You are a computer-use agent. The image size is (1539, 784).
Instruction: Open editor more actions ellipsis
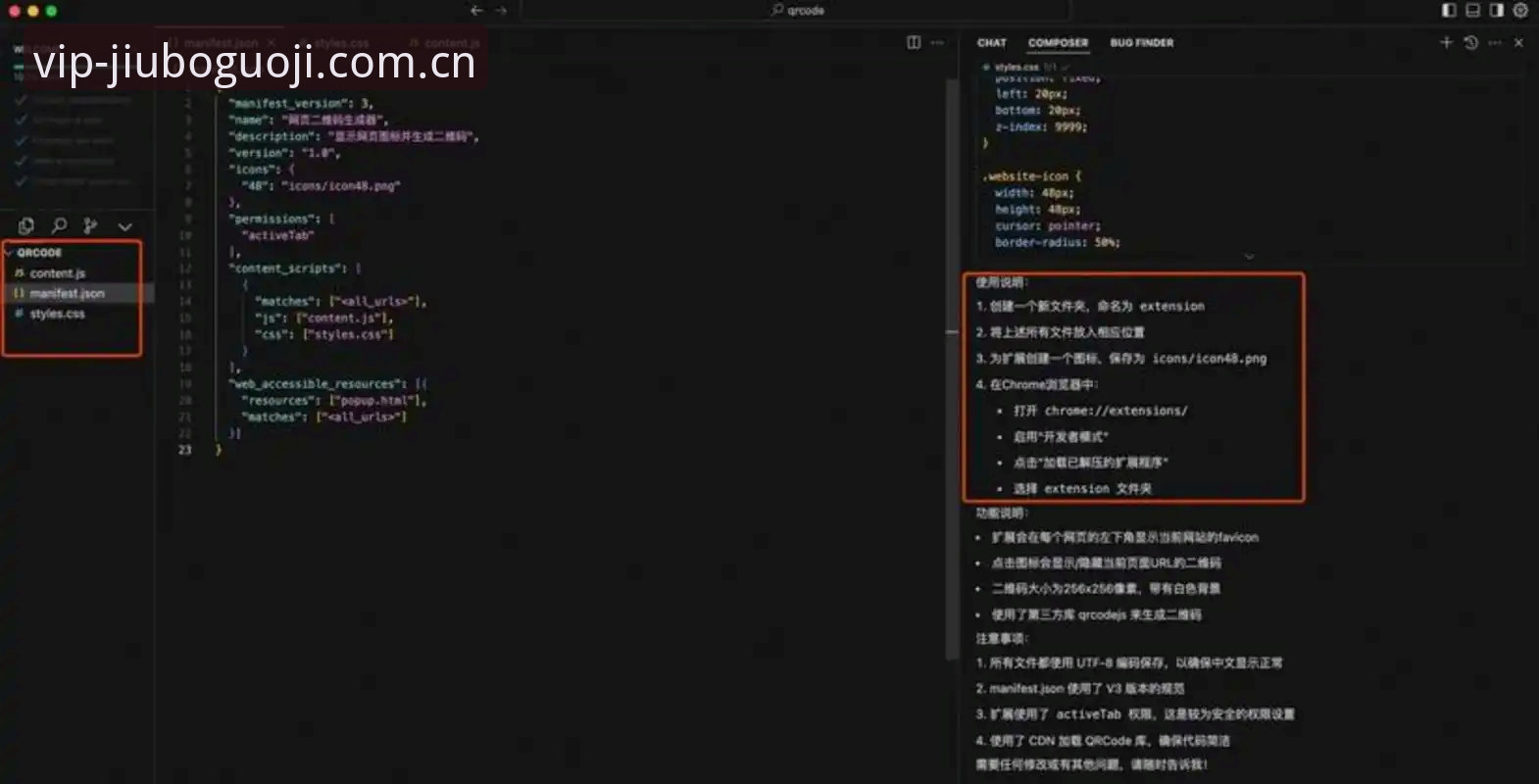click(937, 42)
